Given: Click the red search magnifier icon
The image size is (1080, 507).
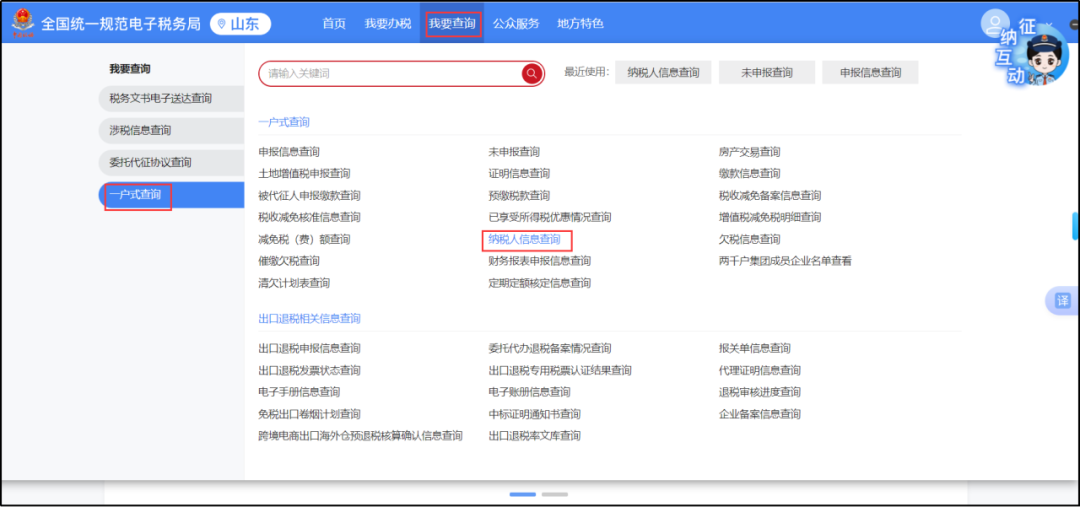Looking at the screenshot, I should pos(532,73).
